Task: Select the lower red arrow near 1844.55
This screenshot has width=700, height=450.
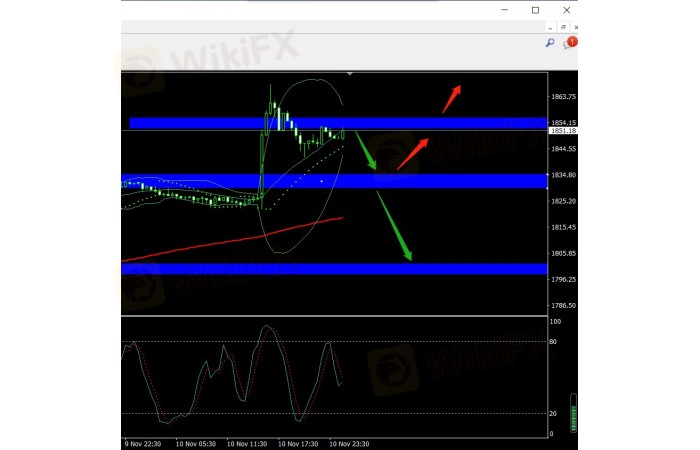Action: [412, 154]
